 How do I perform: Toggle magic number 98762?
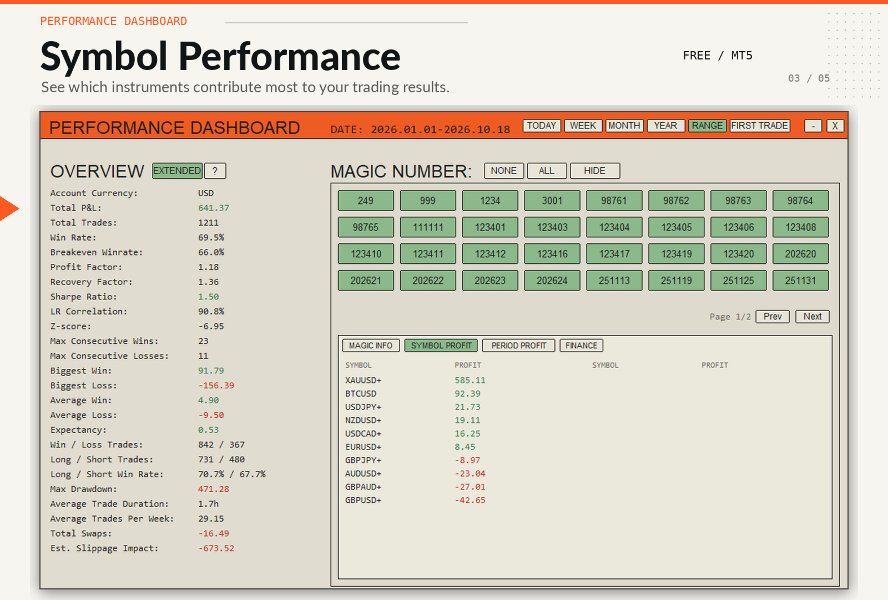click(676, 201)
